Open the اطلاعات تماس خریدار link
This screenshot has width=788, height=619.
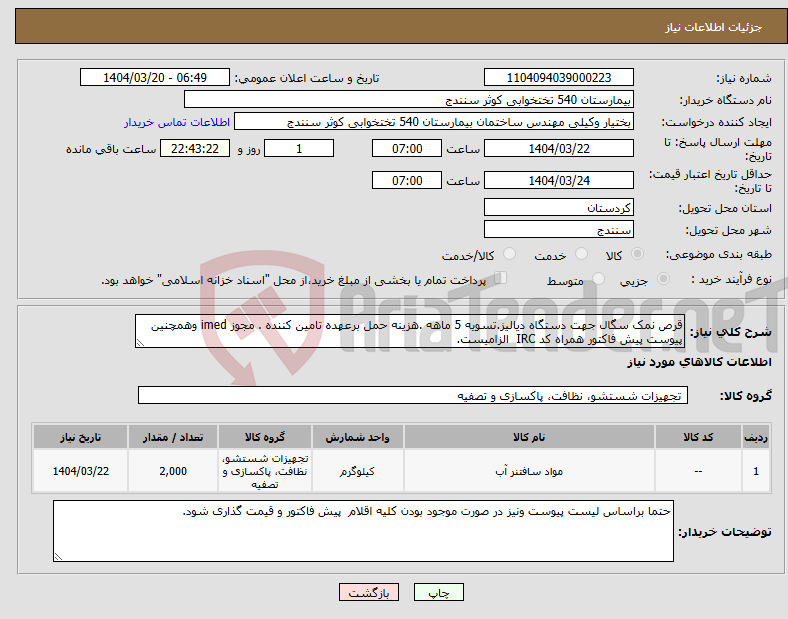coord(177,122)
